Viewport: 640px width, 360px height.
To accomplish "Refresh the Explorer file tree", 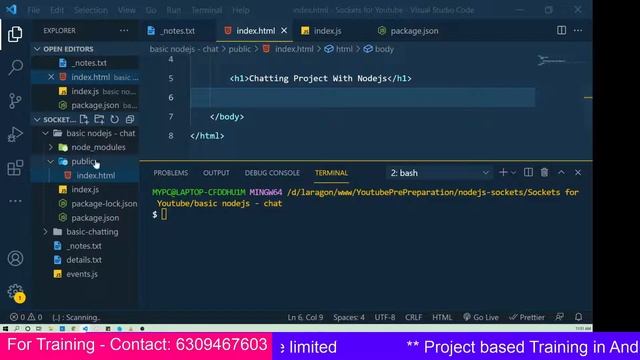I will tap(115, 119).
